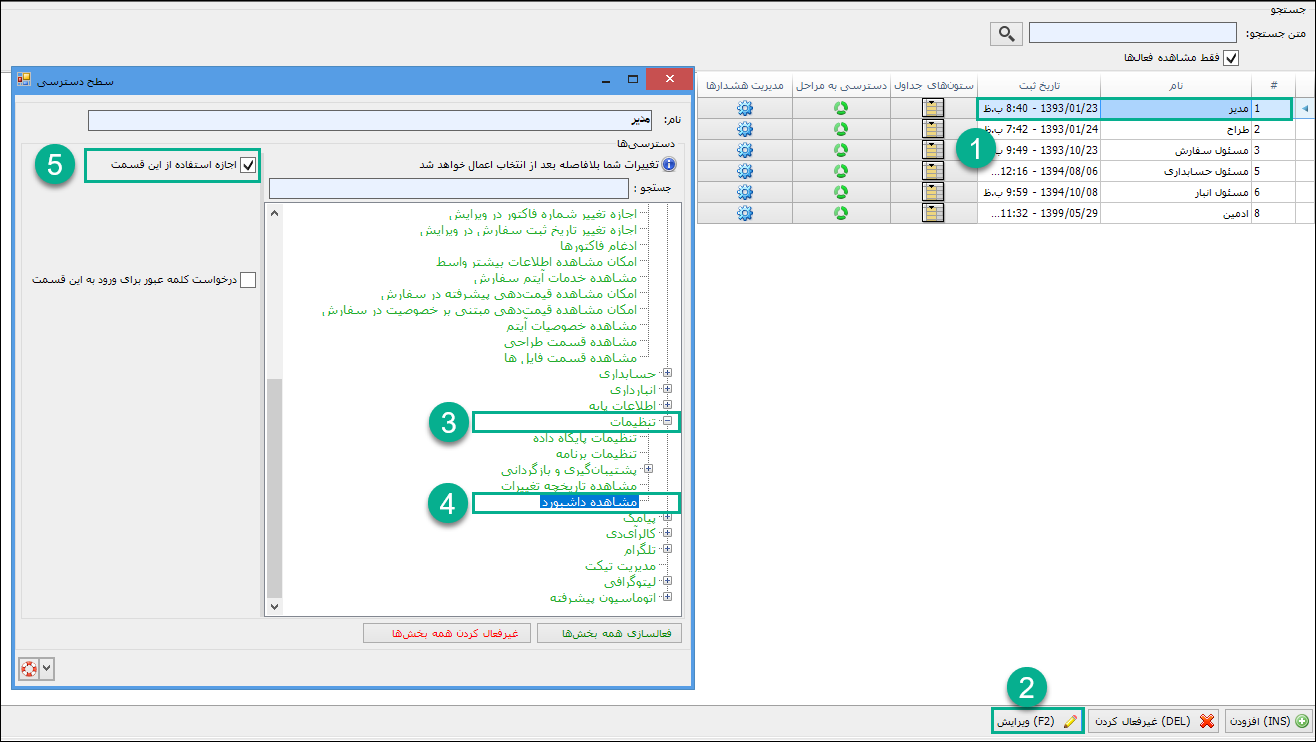1316x742 pixels.
Task: Select تنظیمات برنامه tree item
Action: (x=597, y=454)
